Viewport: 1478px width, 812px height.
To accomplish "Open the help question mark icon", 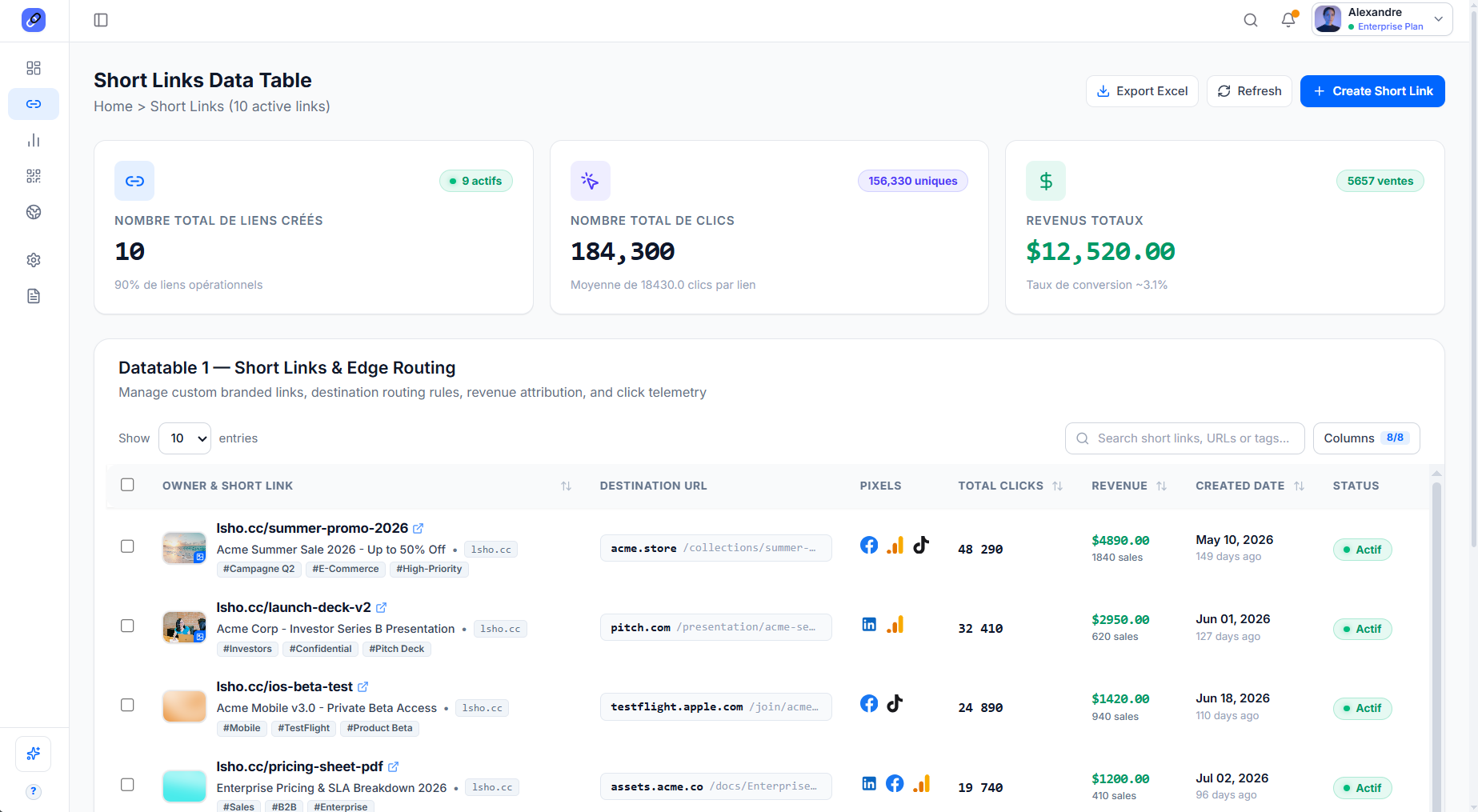I will [34, 791].
